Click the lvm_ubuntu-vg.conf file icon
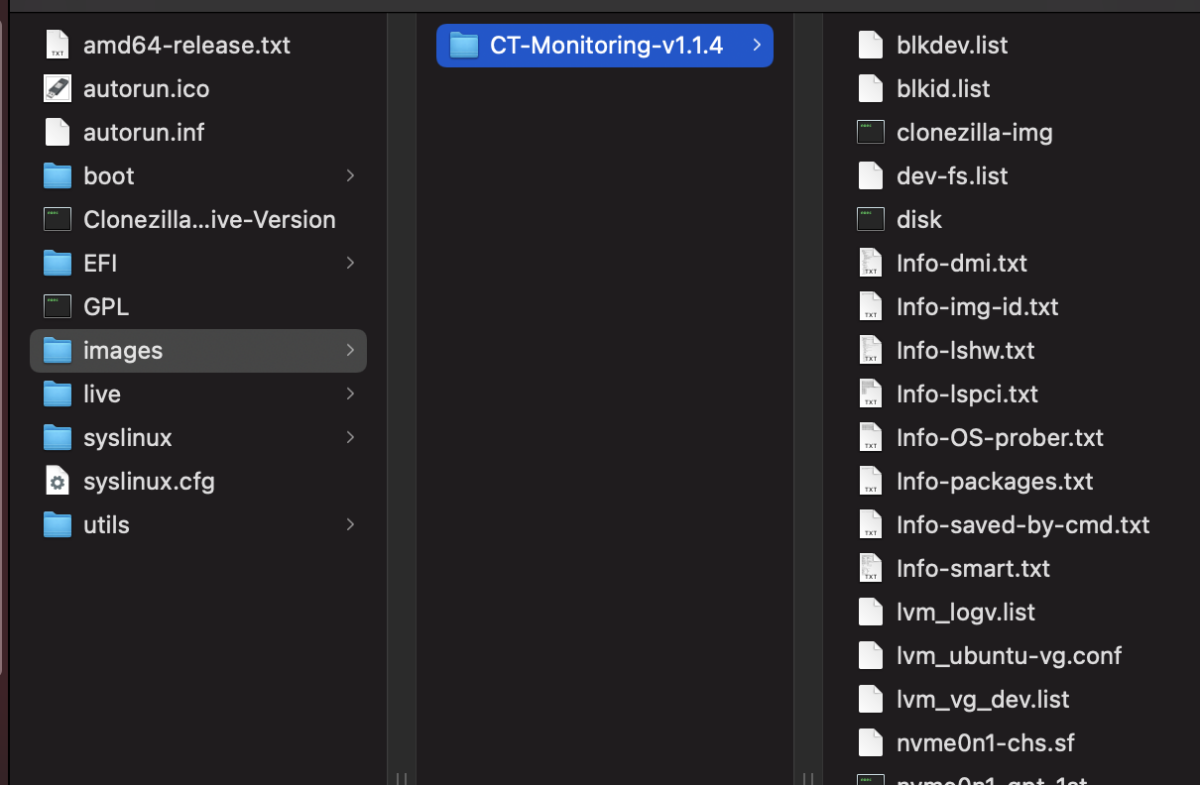This screenshot has height=785, width=1200. click(871, 656)
